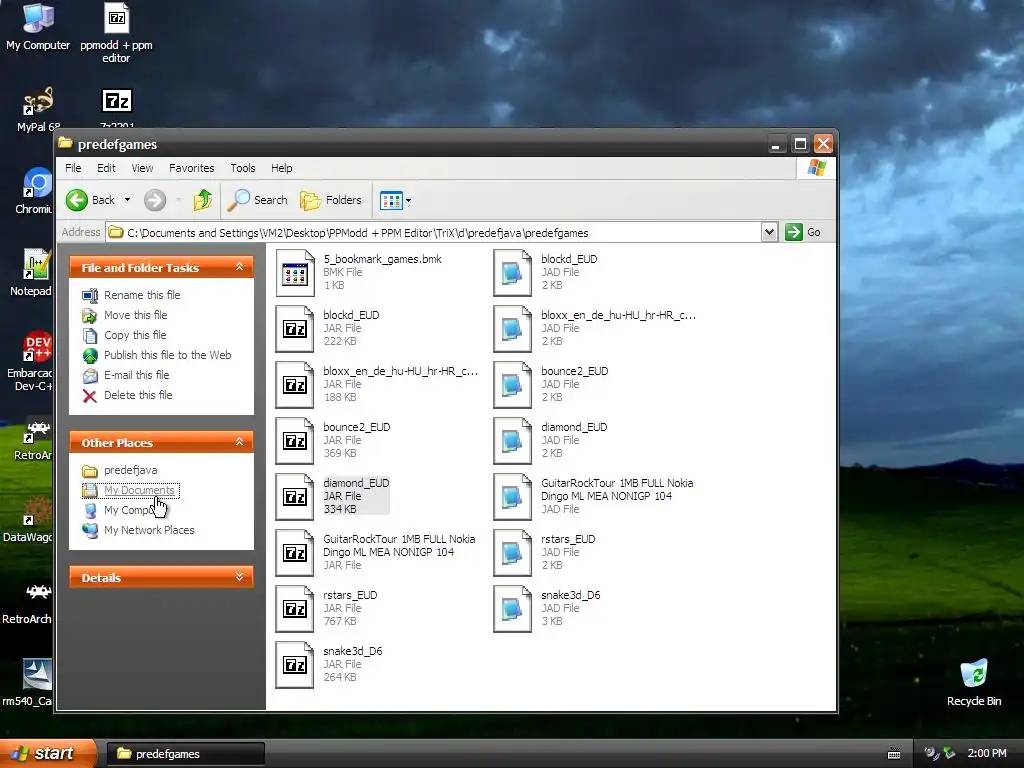The height and width of the screenshot is (768, 1024).
Task: Click Publish this file to the Web
Action: pos(167,355)
